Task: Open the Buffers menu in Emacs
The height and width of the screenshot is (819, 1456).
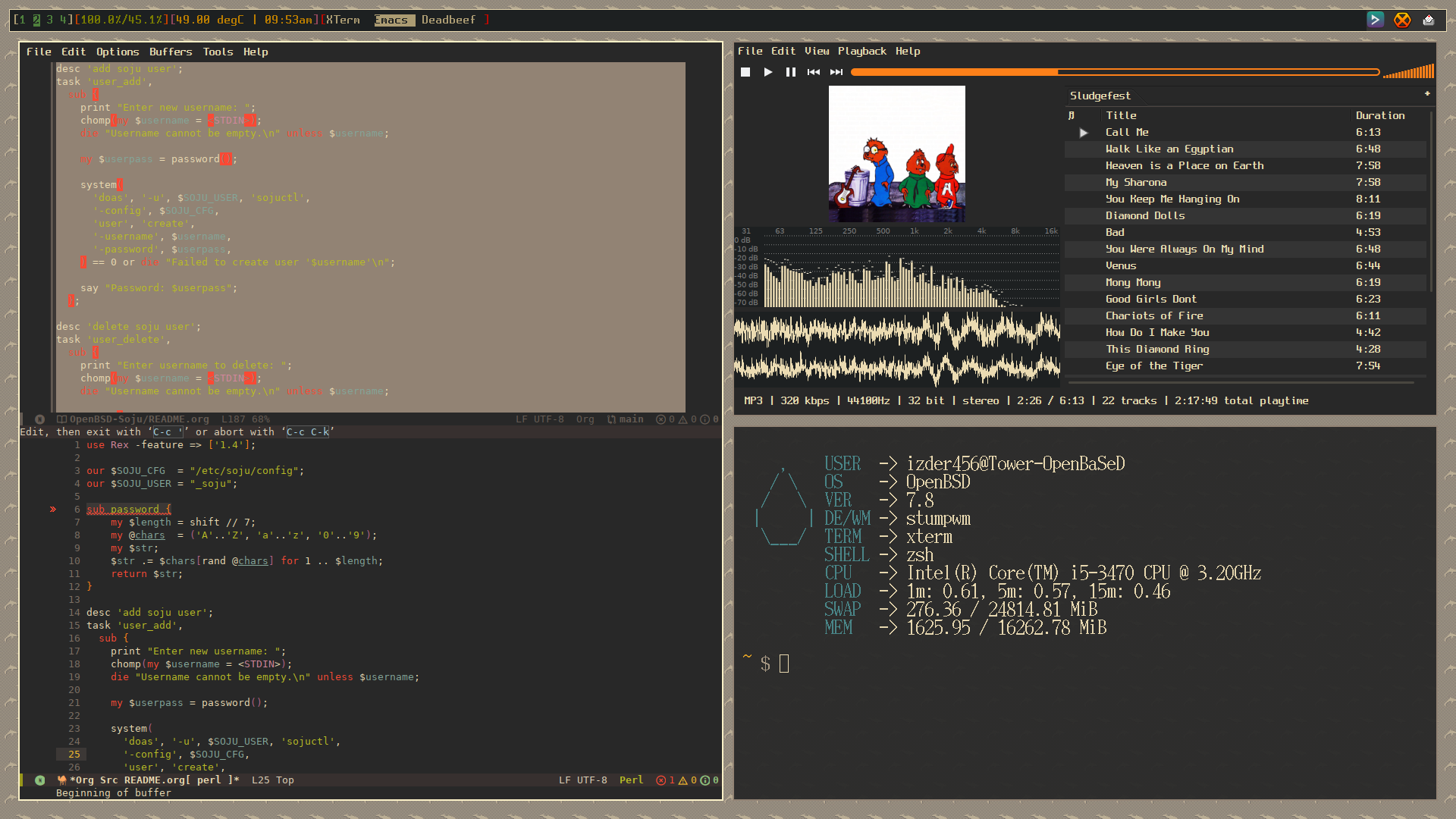Action: [x=171, y=52]
